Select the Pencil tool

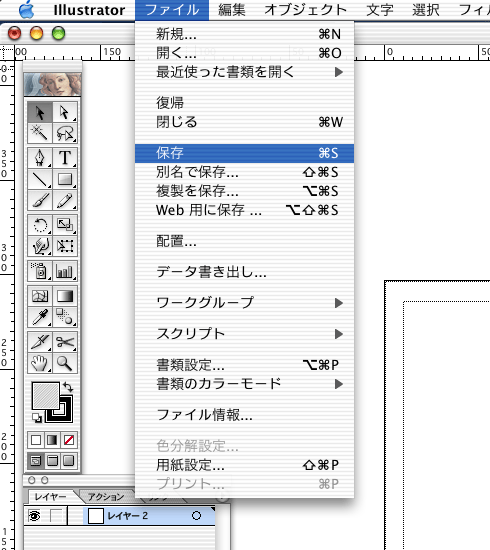[x=65, y=200]
